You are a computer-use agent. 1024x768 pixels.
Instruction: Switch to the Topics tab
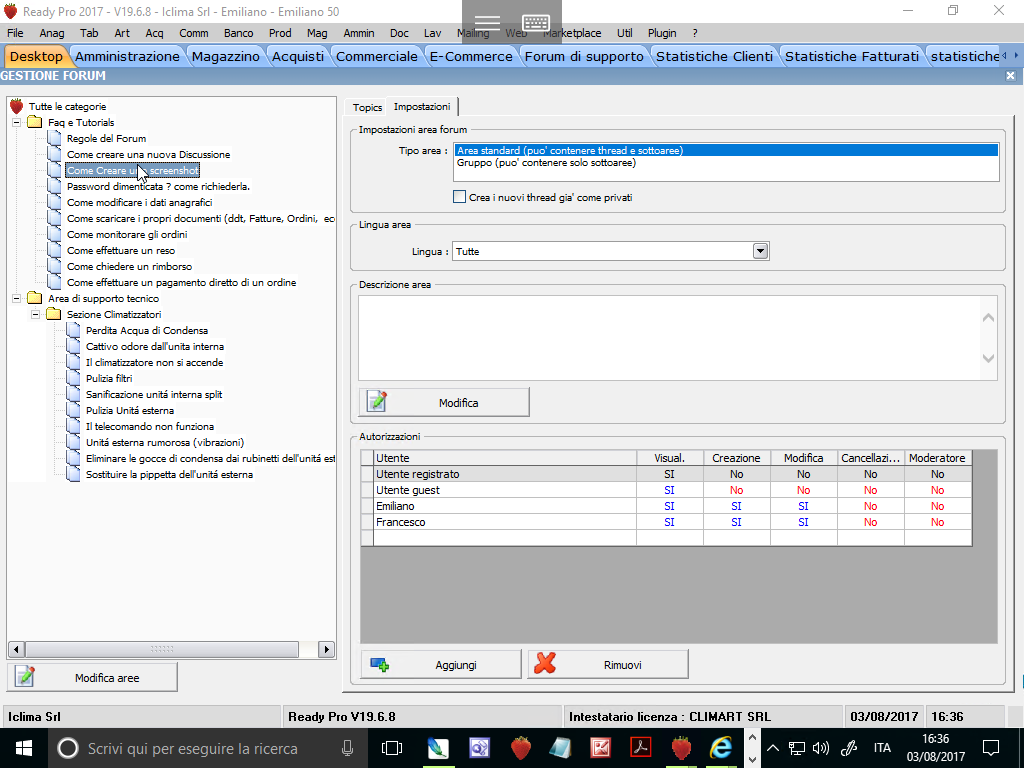[367, 107]
